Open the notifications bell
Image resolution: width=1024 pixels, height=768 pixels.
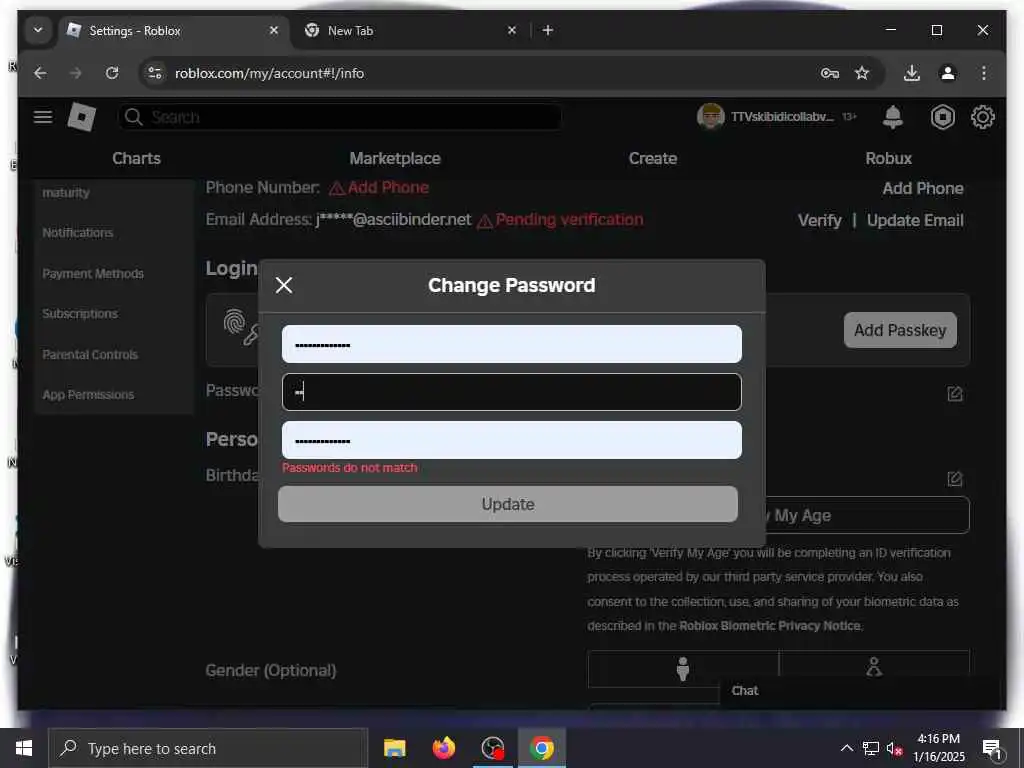click(x=893, y=117)
